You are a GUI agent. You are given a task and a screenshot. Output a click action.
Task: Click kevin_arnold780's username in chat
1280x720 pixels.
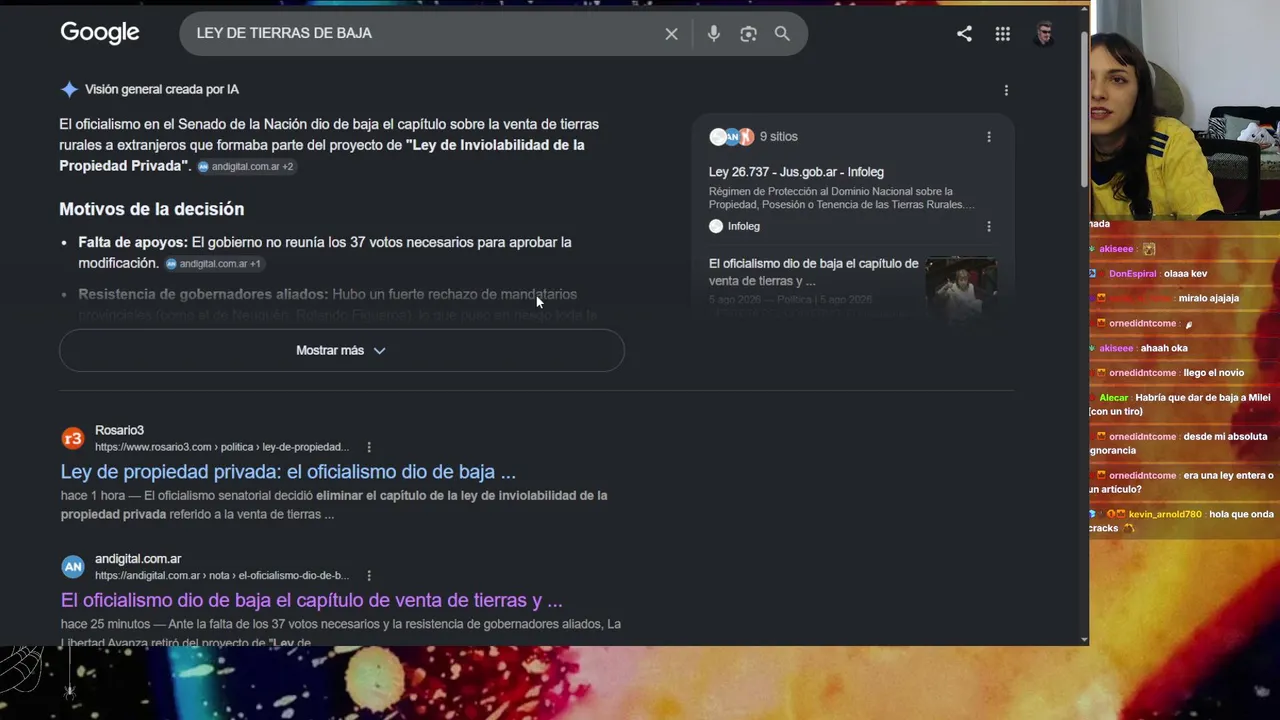(1165, 515)
